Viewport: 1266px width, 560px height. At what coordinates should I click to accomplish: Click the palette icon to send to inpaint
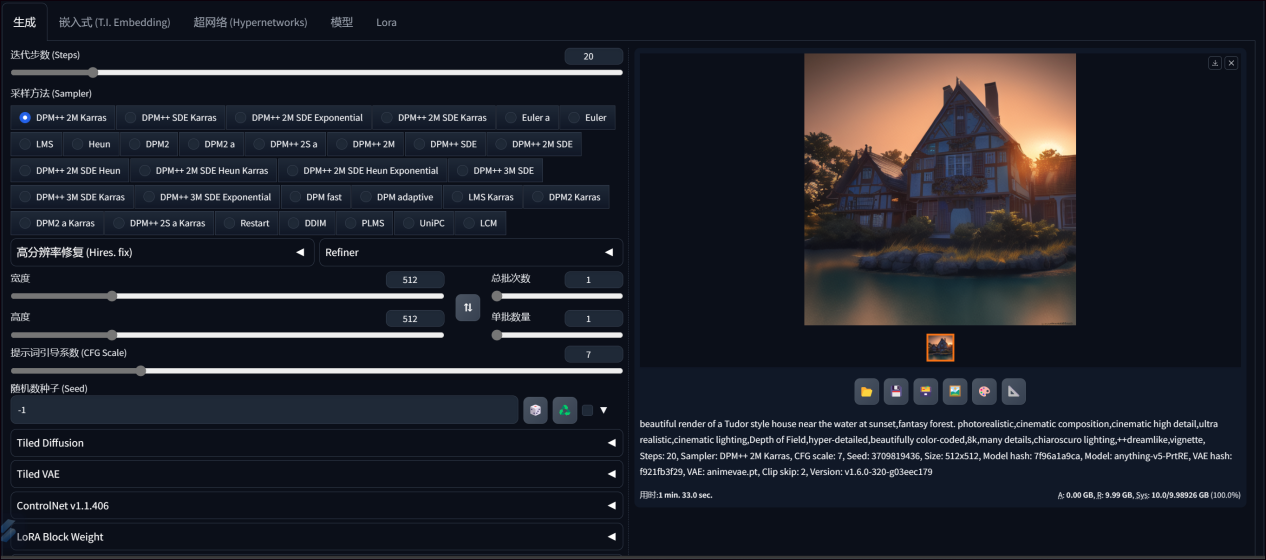coord(984,392)
